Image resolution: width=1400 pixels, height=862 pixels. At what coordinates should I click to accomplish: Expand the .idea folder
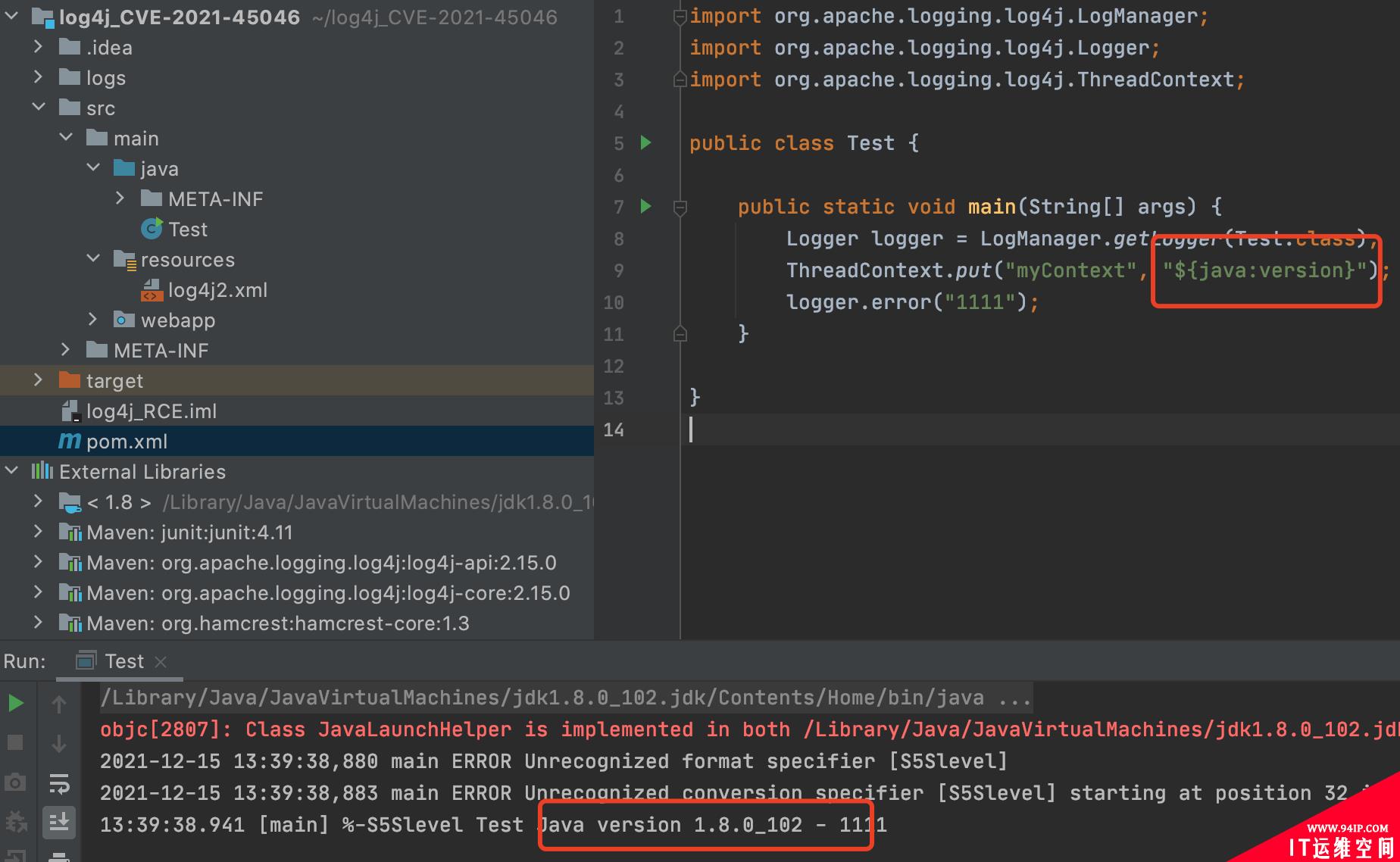pos(38,47)
